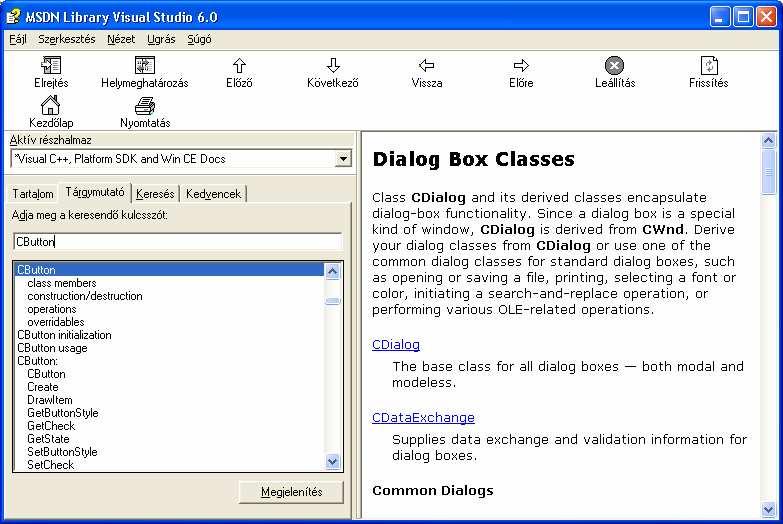The image size is (783, 524).
Task: Open the Kedvencek tab
Action: 213,194
